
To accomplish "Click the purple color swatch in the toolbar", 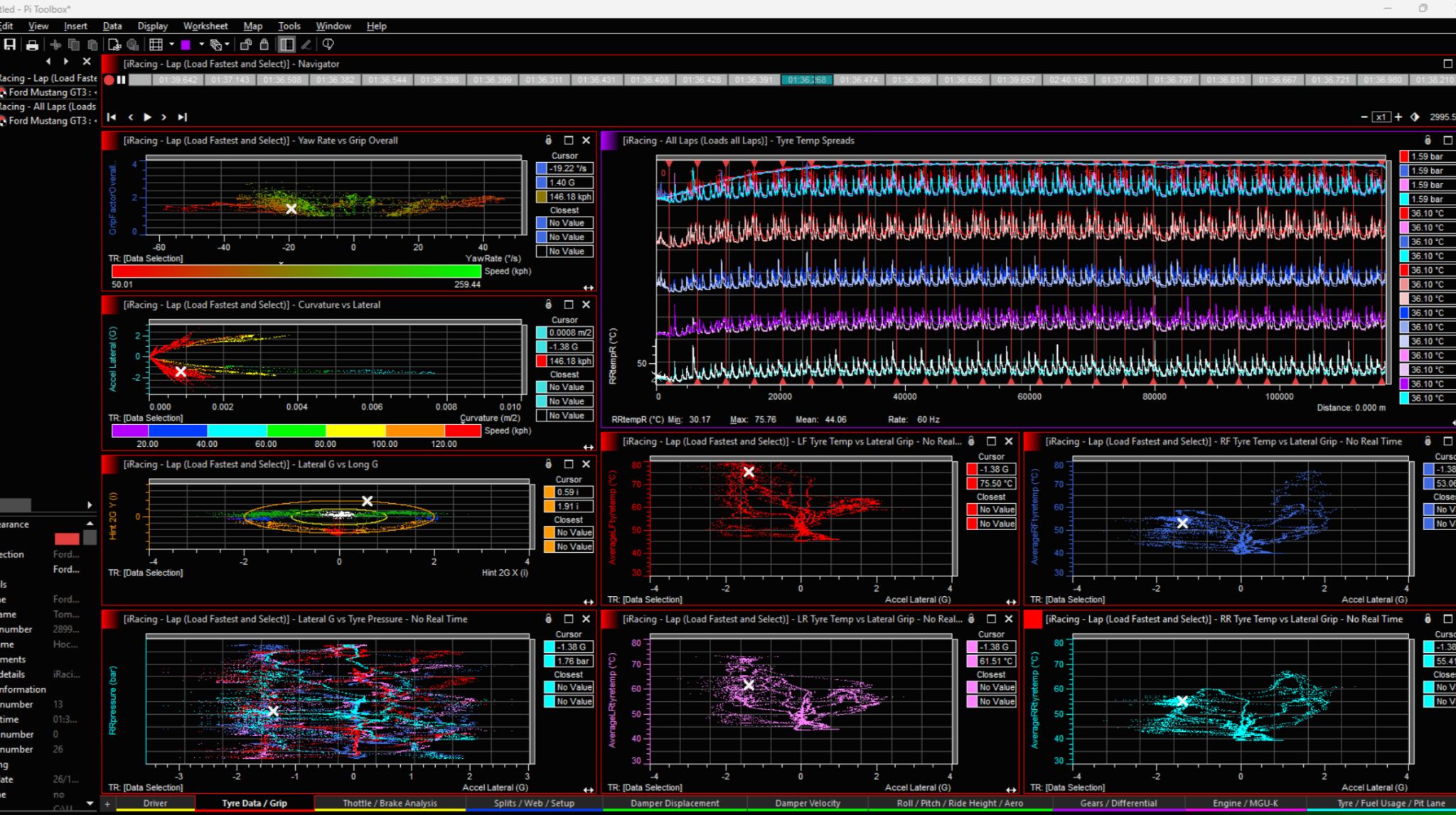I will (186, 44).
